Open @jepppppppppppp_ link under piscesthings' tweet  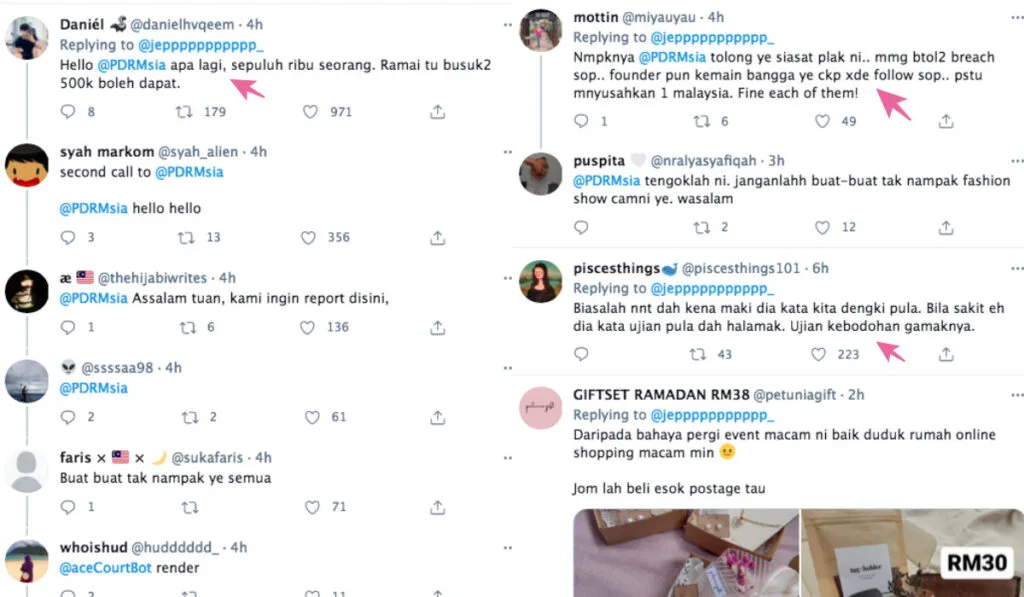[712, 288]
